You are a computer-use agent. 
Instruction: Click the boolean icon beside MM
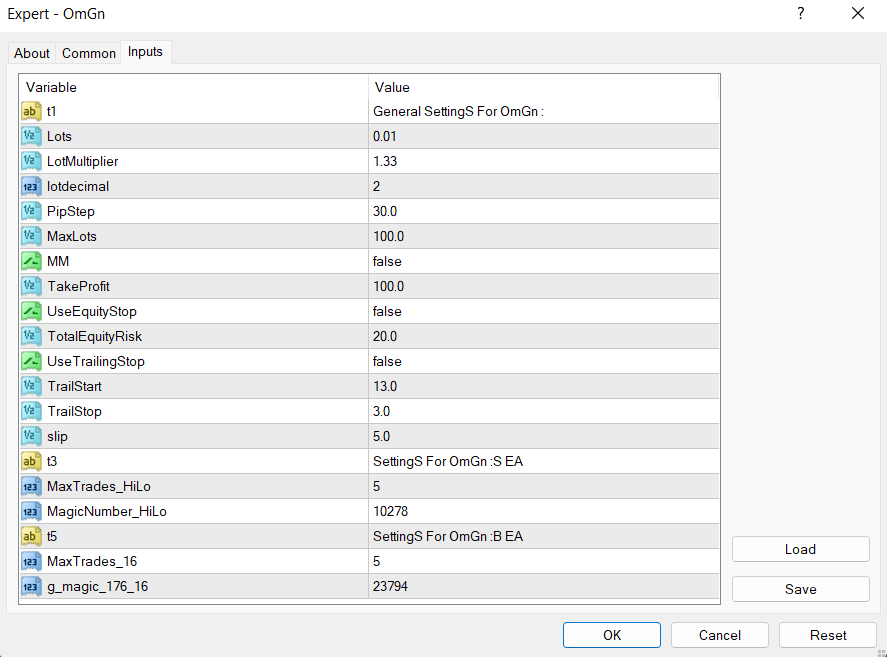(31, 262)
